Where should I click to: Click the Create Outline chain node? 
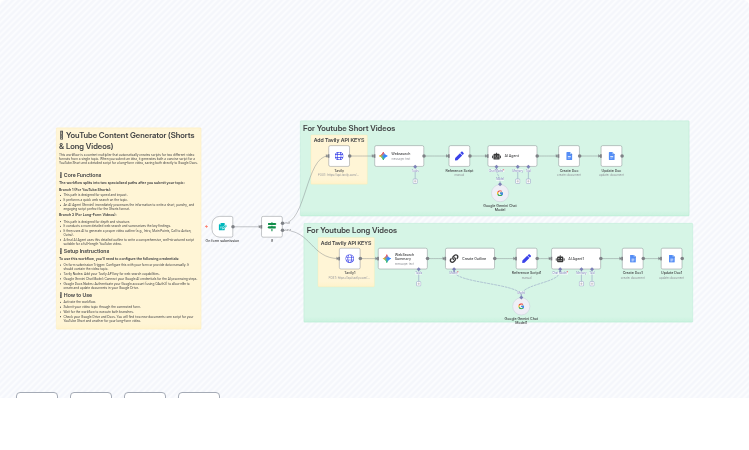469,258
